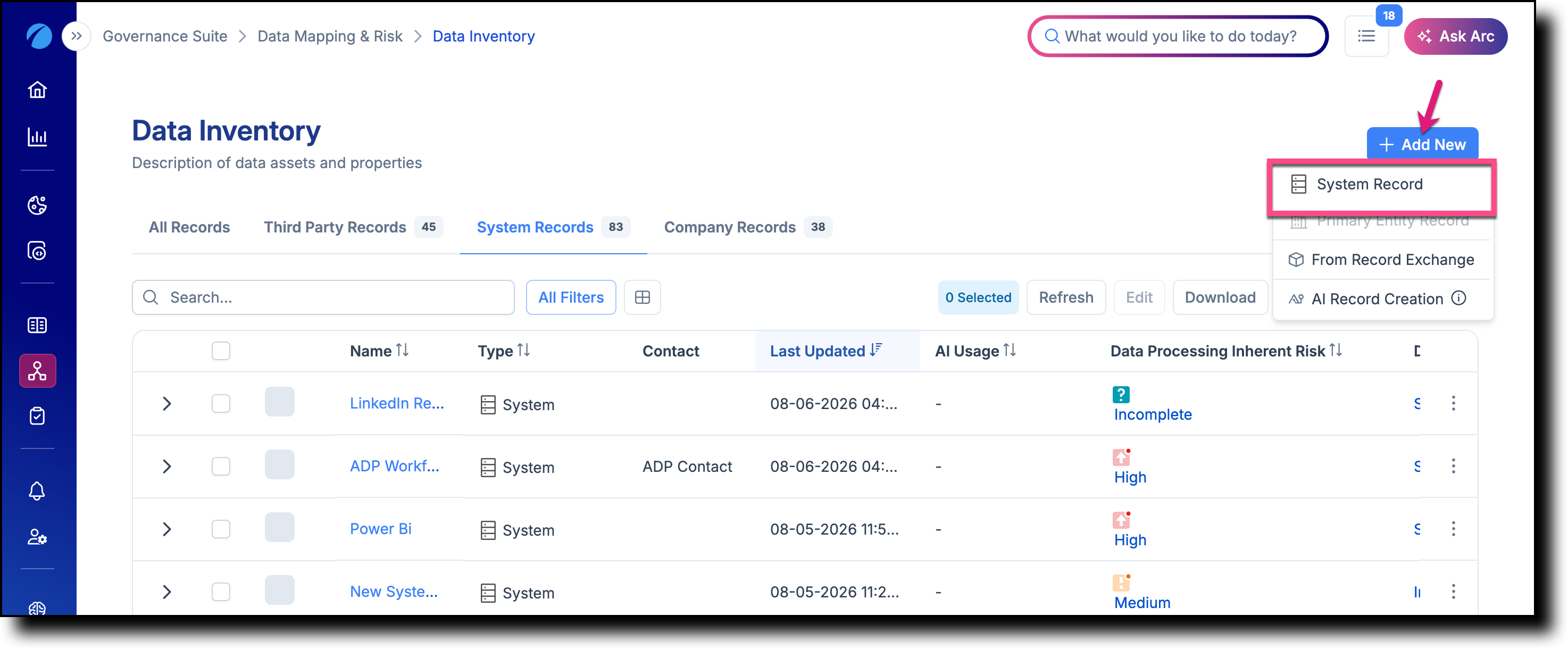
Task: Click the Medium risk icon in New Syste row
Action: click(x=1121, y=583)
